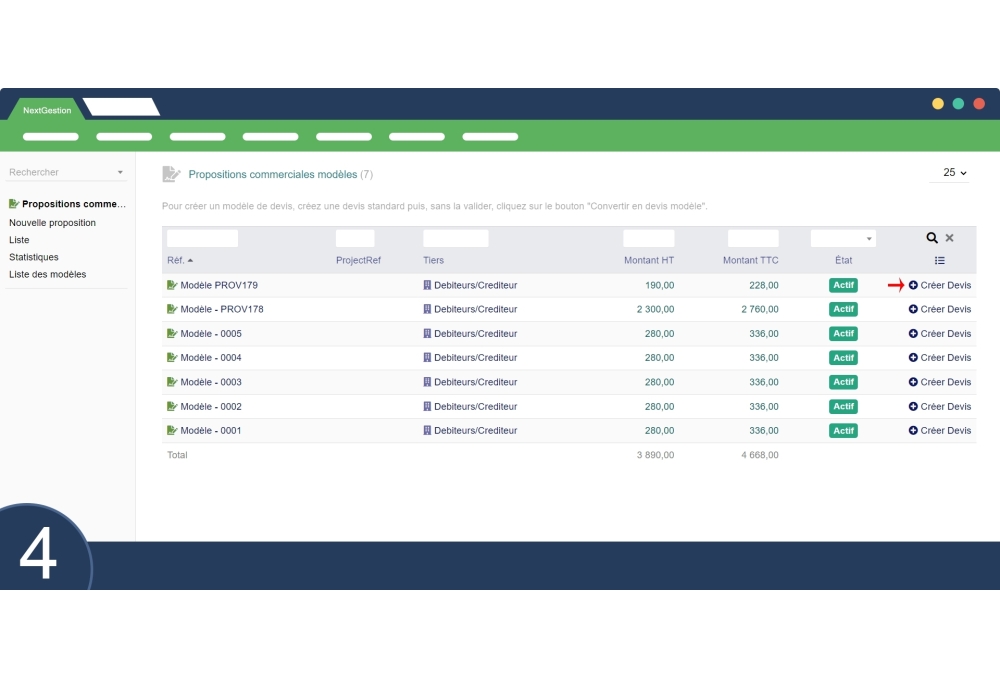
Task: Open the column list icon under the X
Action: point(939,260)
